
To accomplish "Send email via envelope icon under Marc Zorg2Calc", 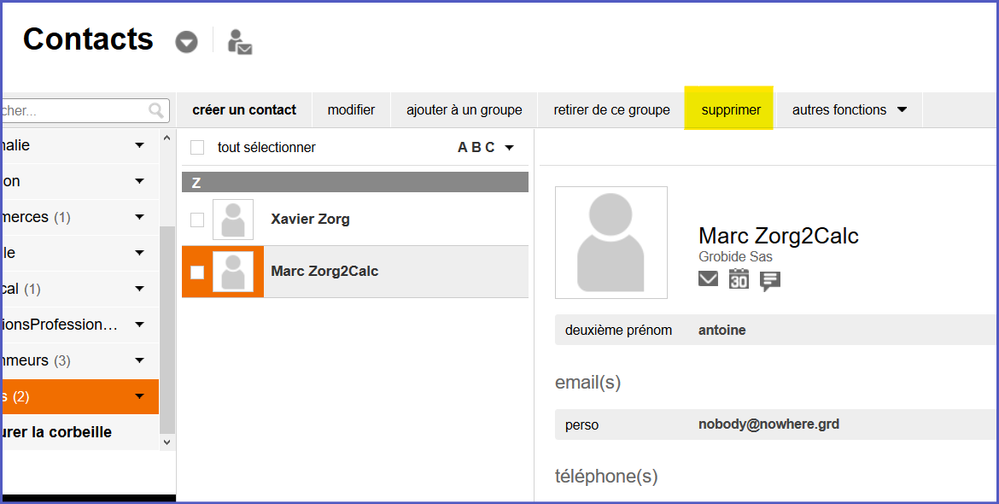I will tap(708, 279).
